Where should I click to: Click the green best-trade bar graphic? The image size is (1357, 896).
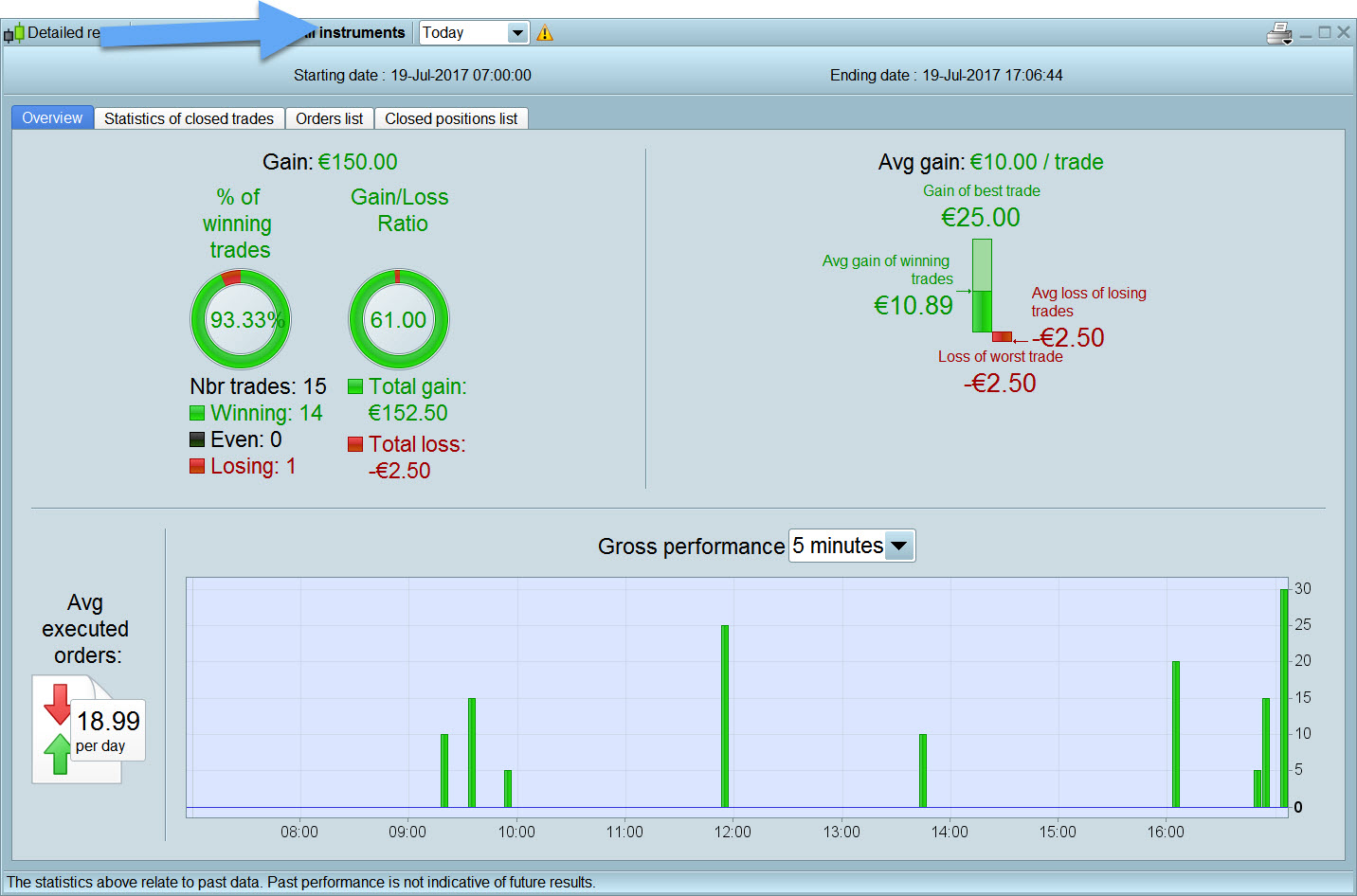(x=982, y=285)
